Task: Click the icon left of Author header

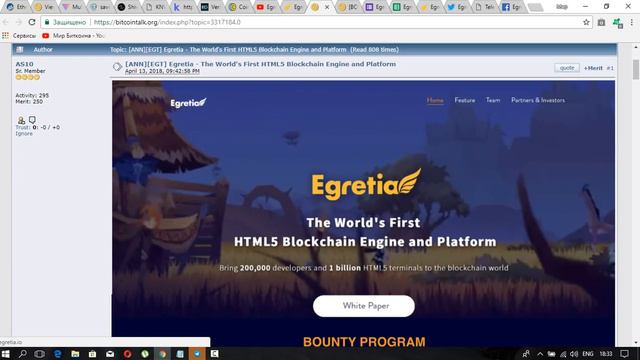Action: pos(20,49)
